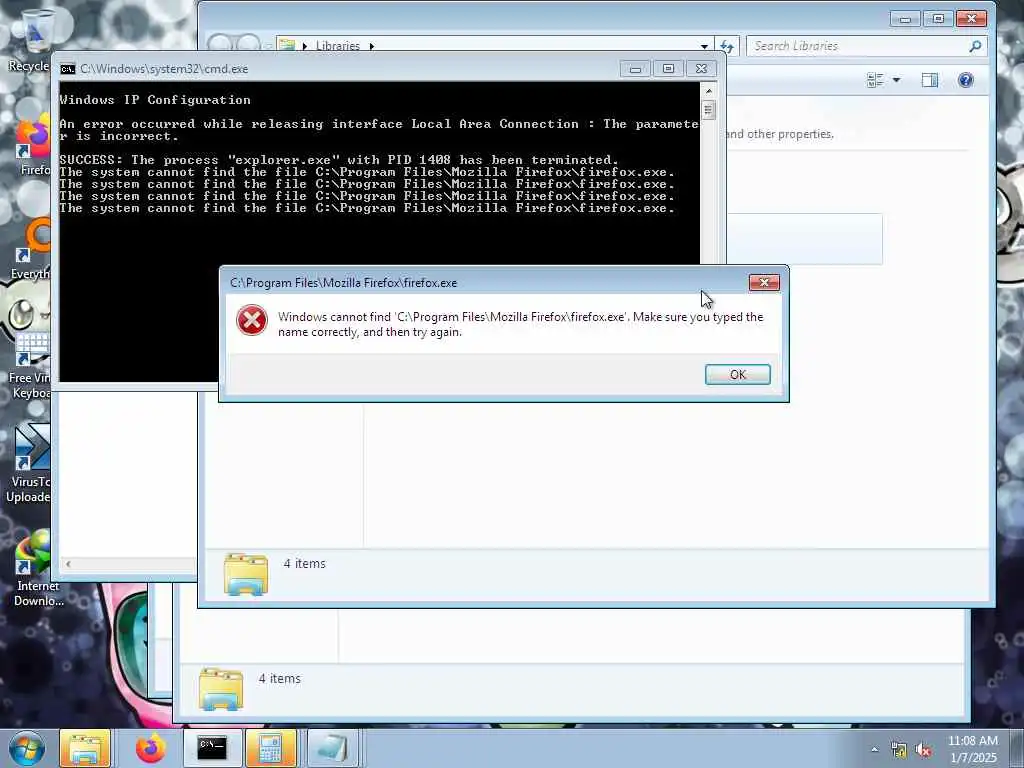Click the cmd window scrollbar thumb
The width and height of the screenshot is (1024, 768).
[x=709, y=109]
